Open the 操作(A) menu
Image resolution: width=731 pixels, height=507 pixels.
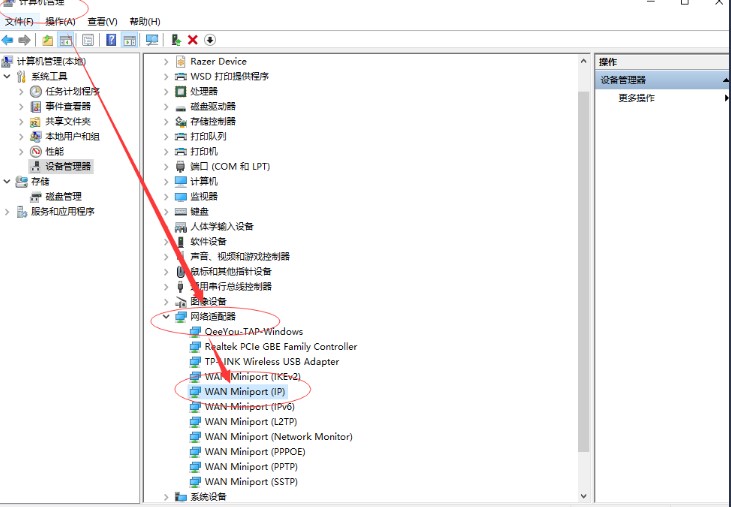click(60, 21)
